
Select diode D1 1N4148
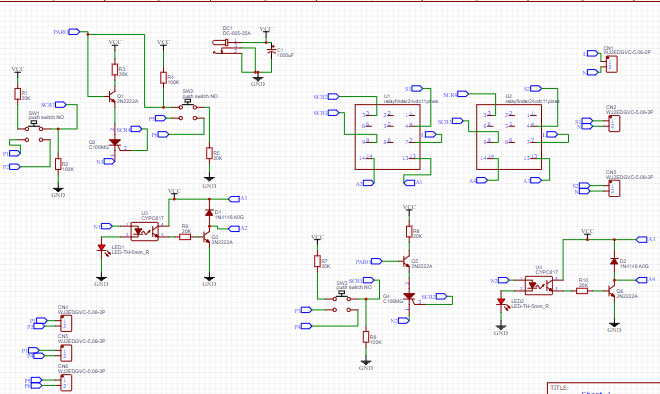[x=209, y=212]
